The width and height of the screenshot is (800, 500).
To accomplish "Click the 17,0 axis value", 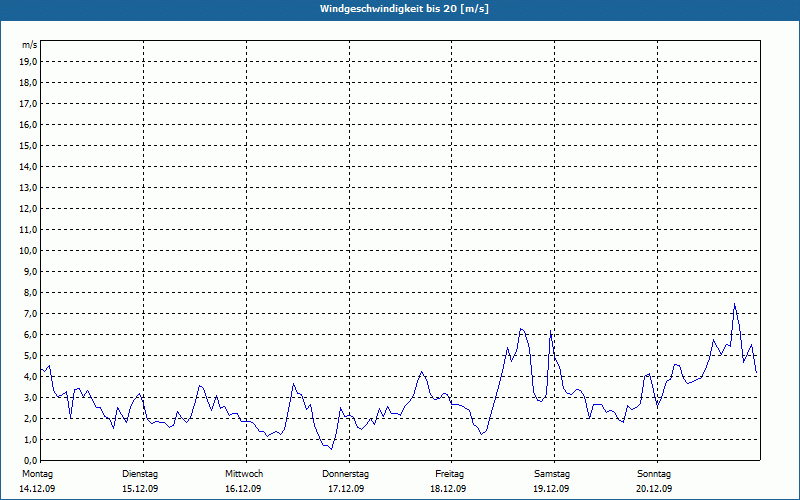I will [x=28, y=104].
